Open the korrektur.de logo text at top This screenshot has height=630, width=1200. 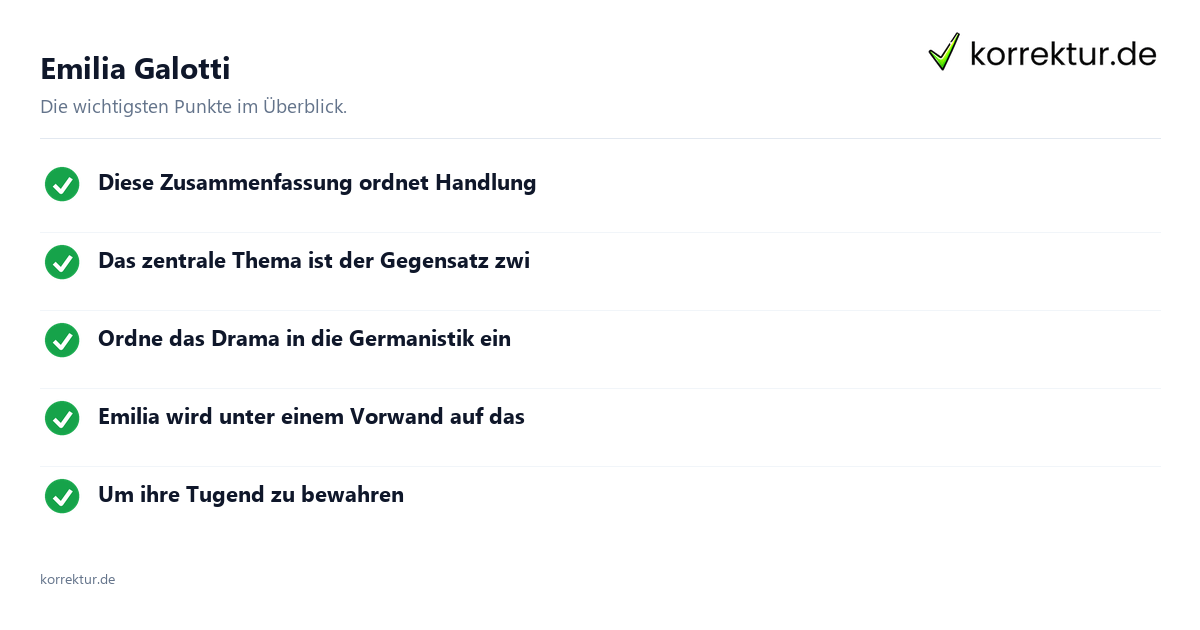1063,54
